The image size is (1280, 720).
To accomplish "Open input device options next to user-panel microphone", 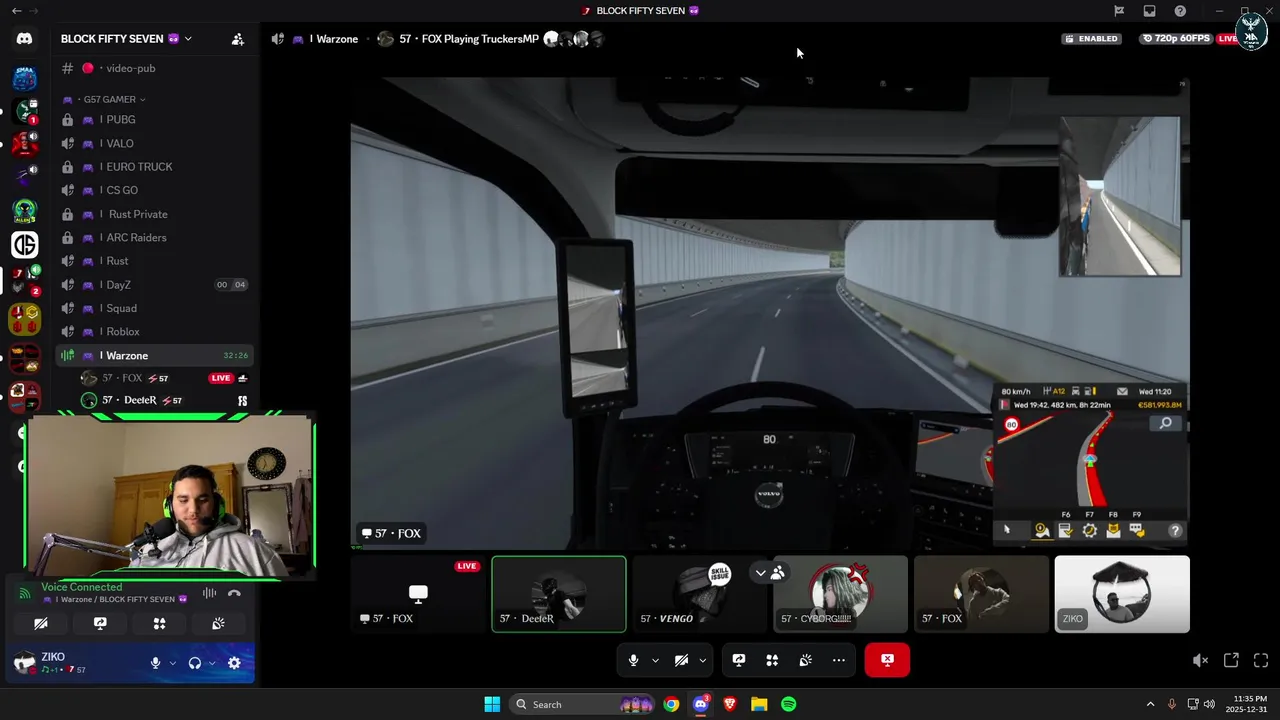I will 172,663.
